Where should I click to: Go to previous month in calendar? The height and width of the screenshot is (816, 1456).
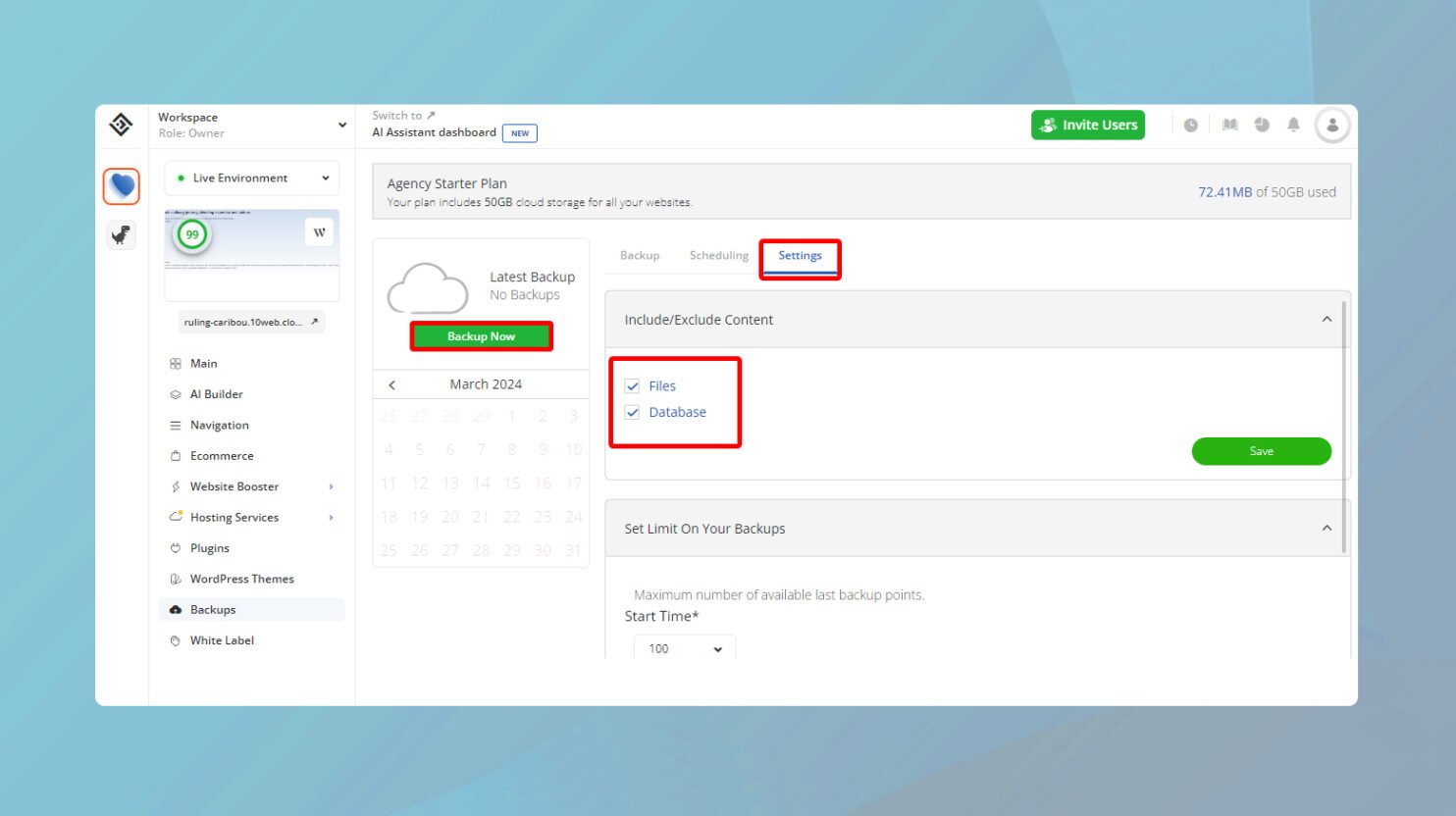pyautogui.click(x=392, y=385)
